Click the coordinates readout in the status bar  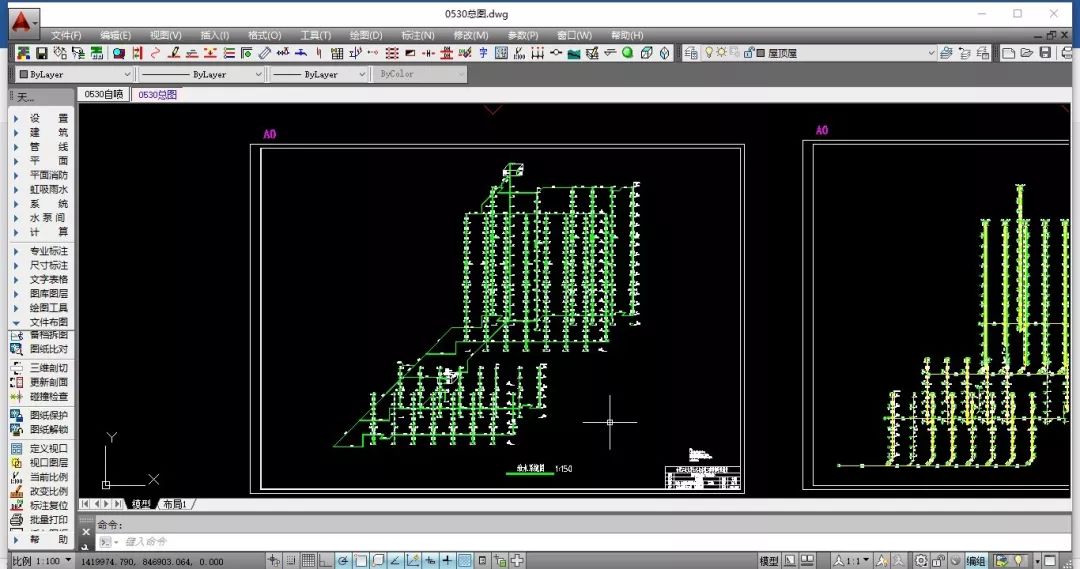tap(152, 561)
